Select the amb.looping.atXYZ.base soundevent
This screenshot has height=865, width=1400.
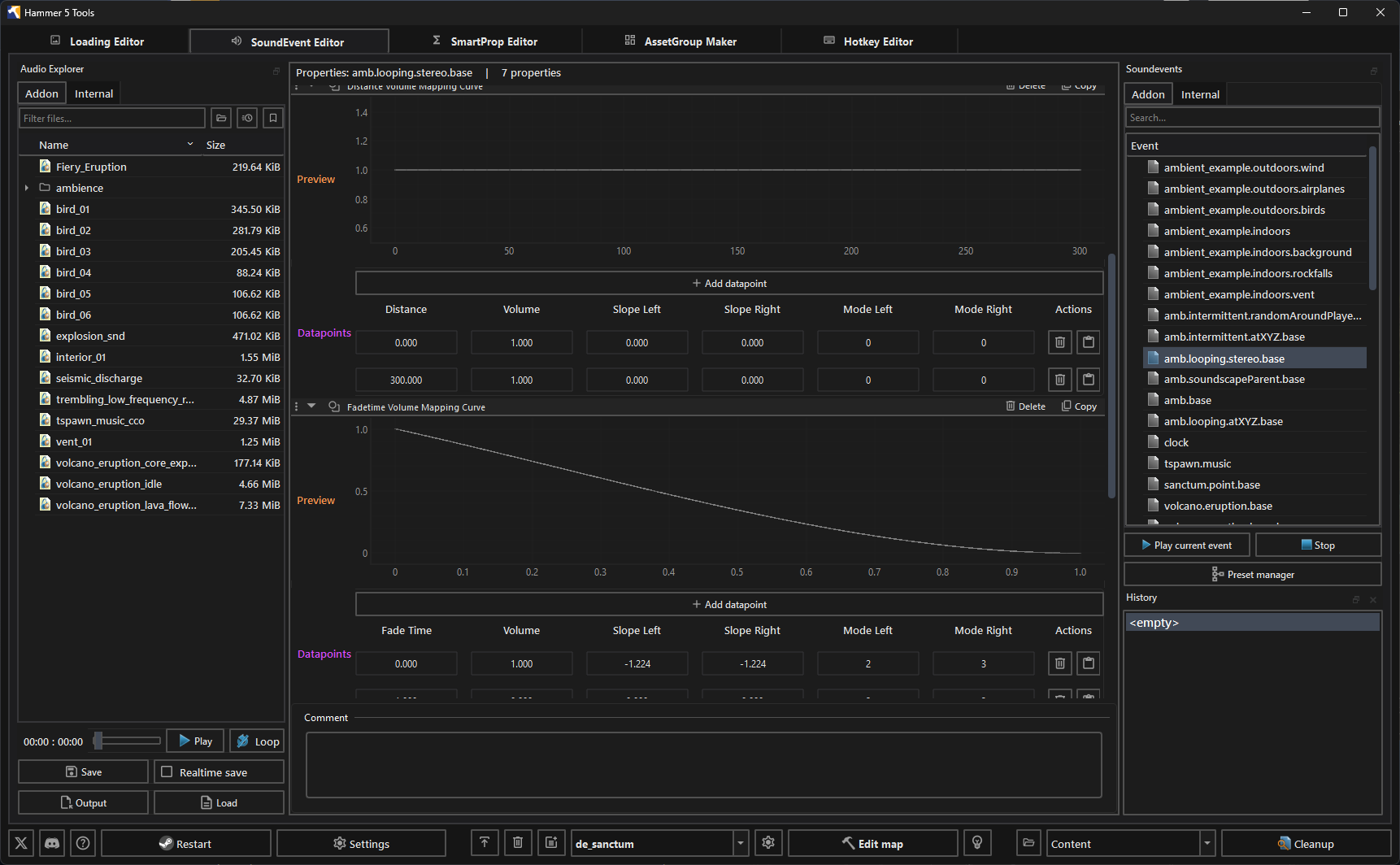pyautogui.click(x=1223, y=421)
